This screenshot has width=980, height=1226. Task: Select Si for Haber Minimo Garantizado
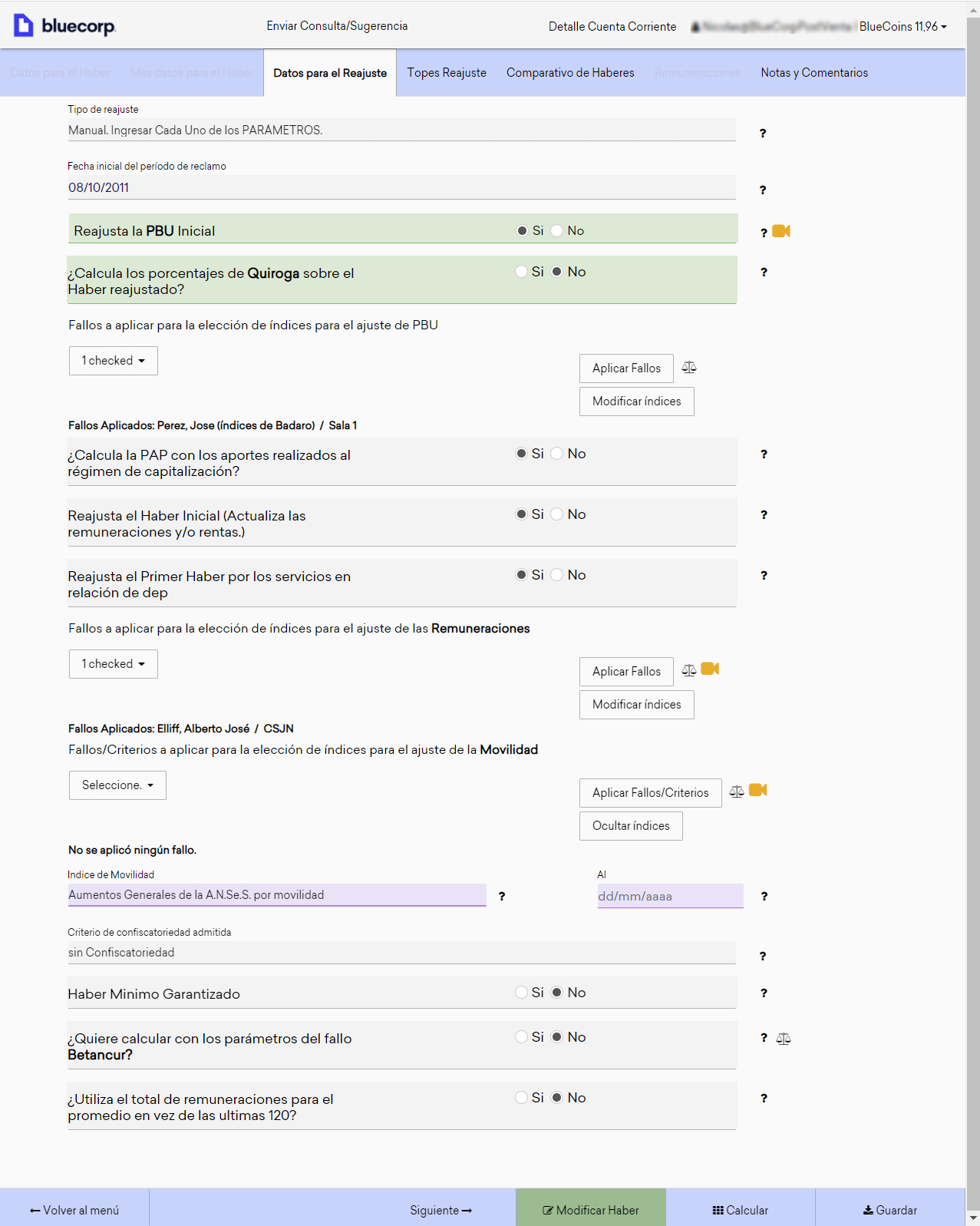pyautogui.click(x=522, y=992)
